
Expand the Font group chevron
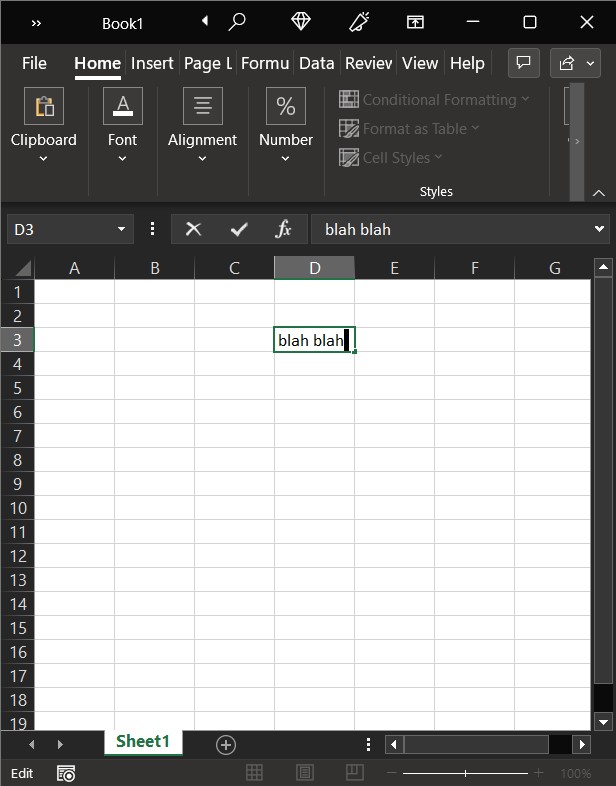coord(122,158)
